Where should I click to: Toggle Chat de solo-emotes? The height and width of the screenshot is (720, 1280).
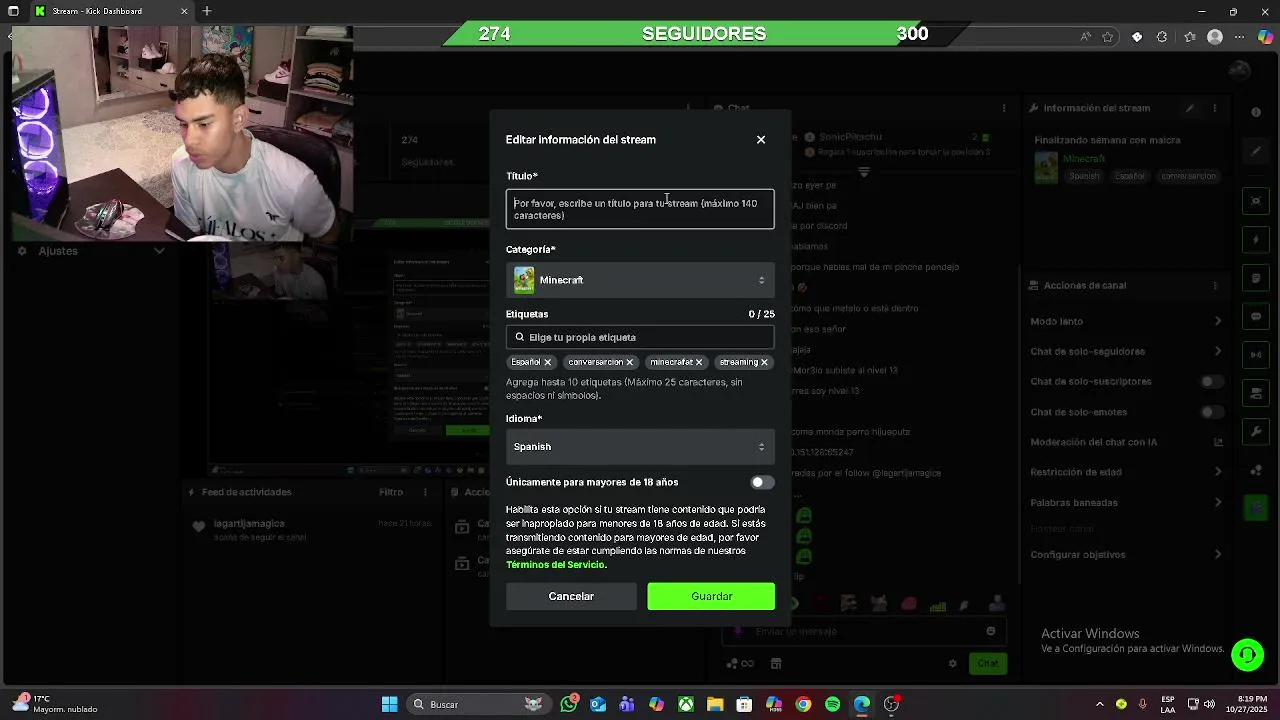(x=1211, y=412)
